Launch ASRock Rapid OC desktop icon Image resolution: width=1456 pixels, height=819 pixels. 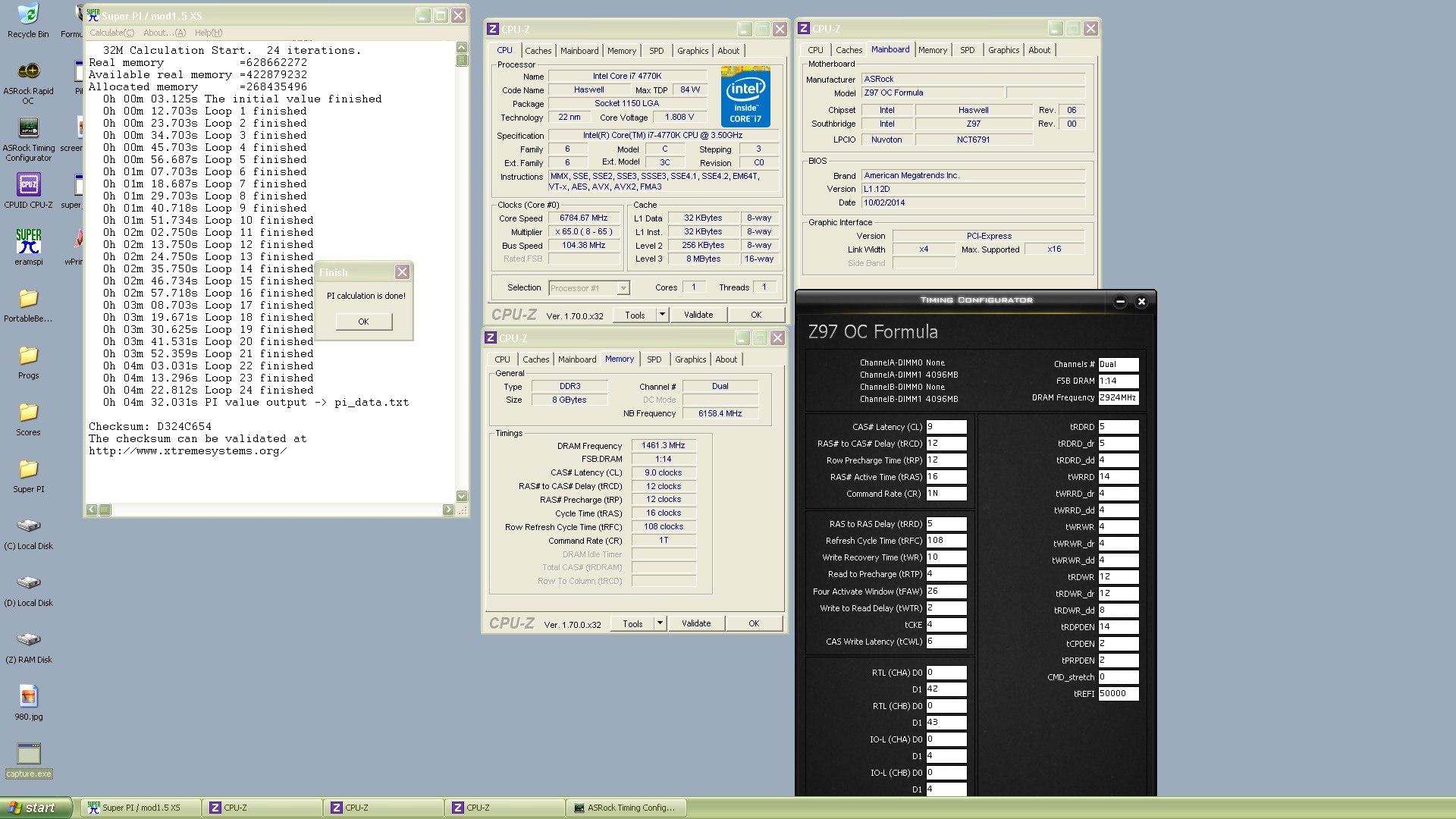(28, 82)
